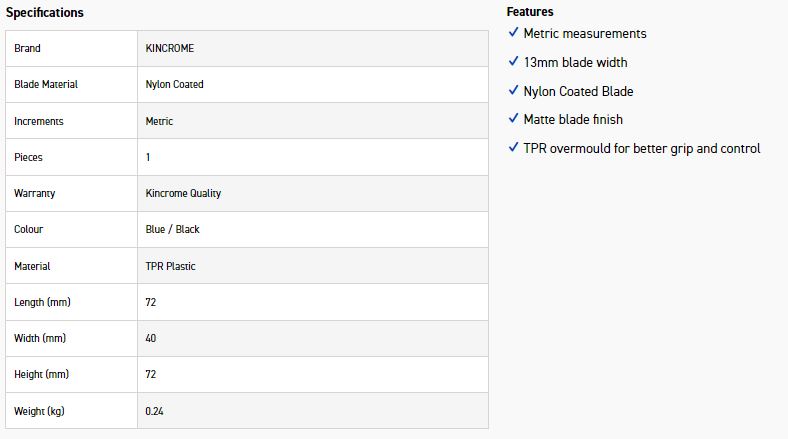Screen dimensions: 788x439
Task: Click the Nylon Coated value in table
Action: (174, 85)
